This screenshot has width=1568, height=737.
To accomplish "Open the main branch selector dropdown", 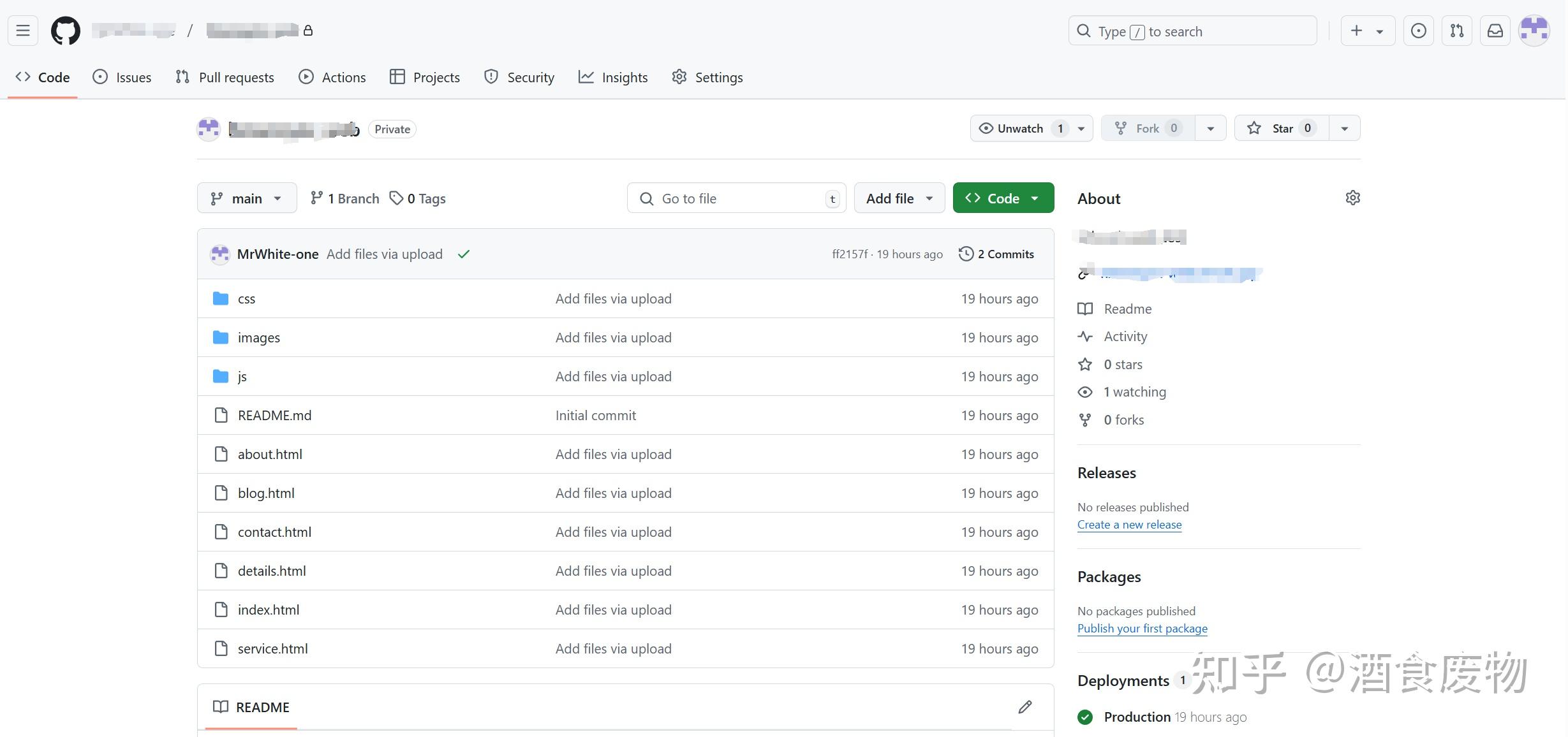I will [246, 198].
